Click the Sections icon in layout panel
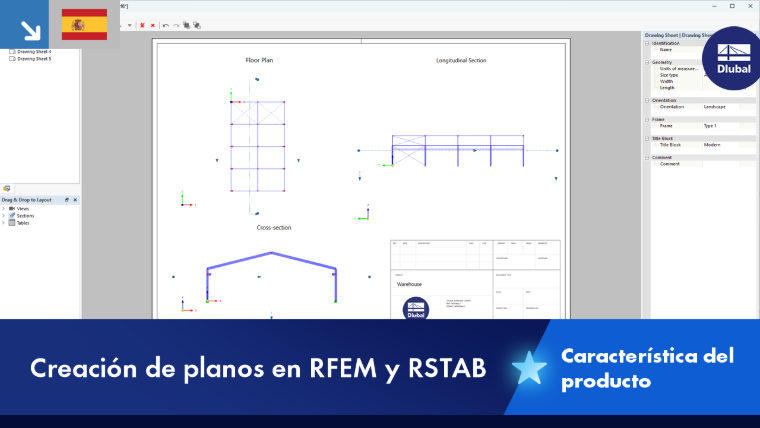The height and width of the screenshot is (428, 760). [12, 215]
